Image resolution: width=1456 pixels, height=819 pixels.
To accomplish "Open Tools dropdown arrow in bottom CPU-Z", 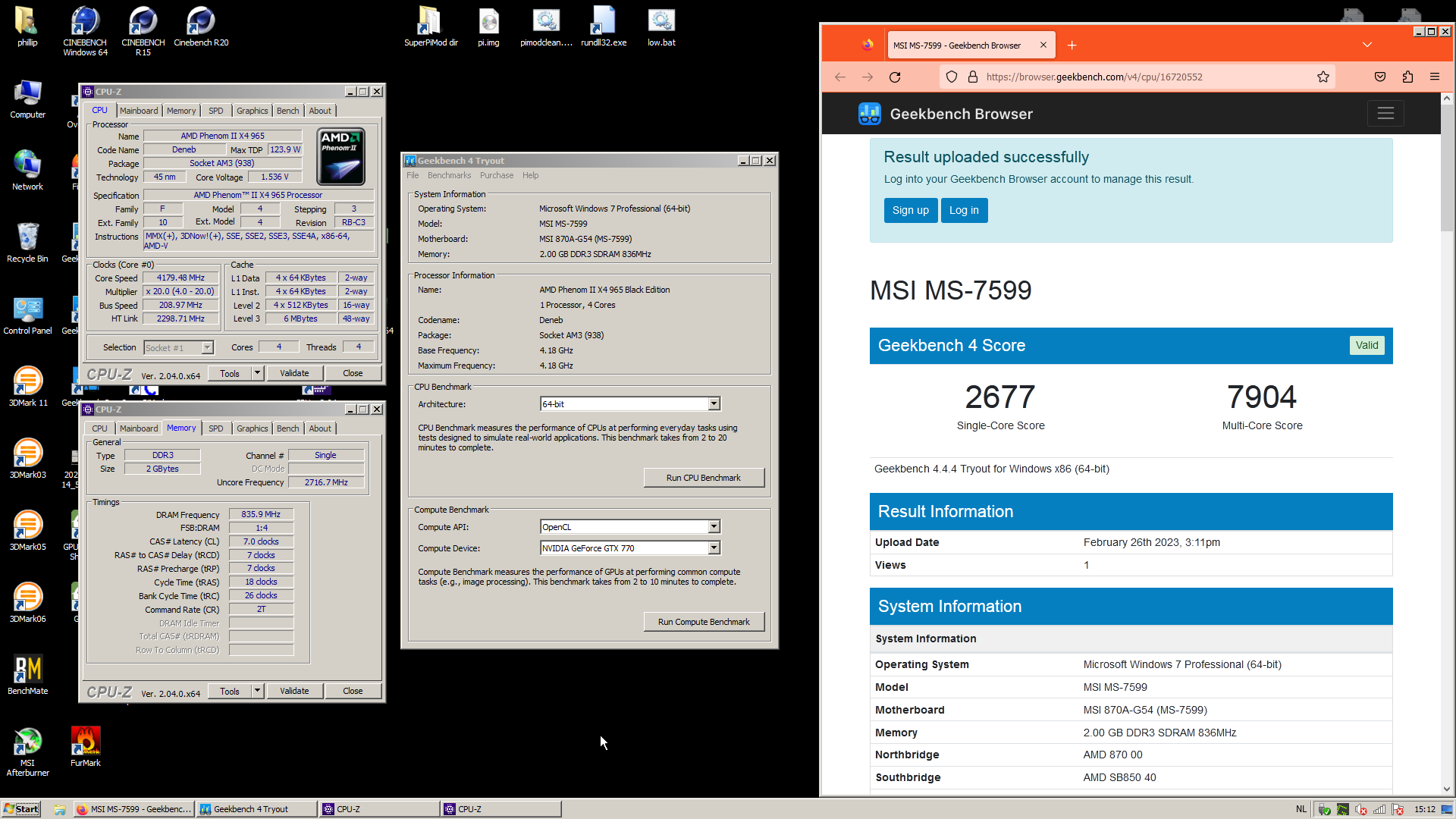I will pyautogui.click(x=258, y=691).
